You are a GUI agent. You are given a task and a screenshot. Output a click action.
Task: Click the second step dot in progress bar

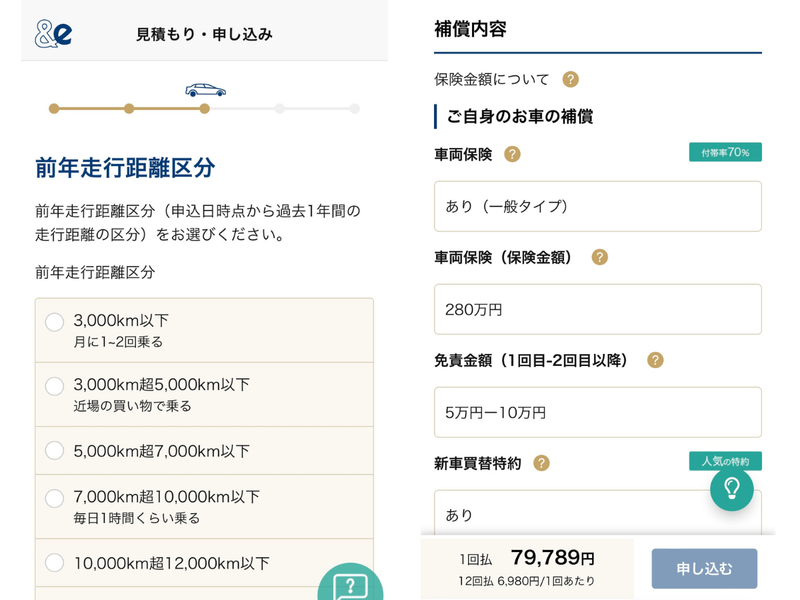[129, 109]
